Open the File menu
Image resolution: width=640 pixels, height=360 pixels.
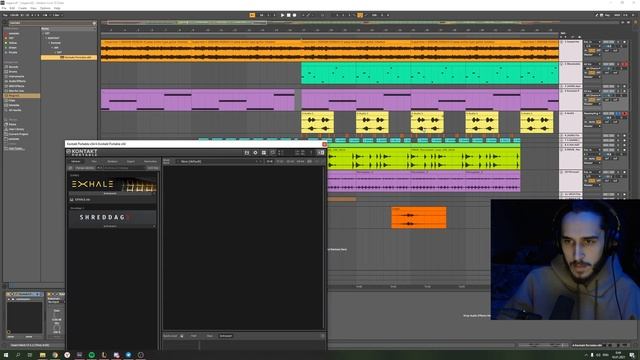coord(4,8)
